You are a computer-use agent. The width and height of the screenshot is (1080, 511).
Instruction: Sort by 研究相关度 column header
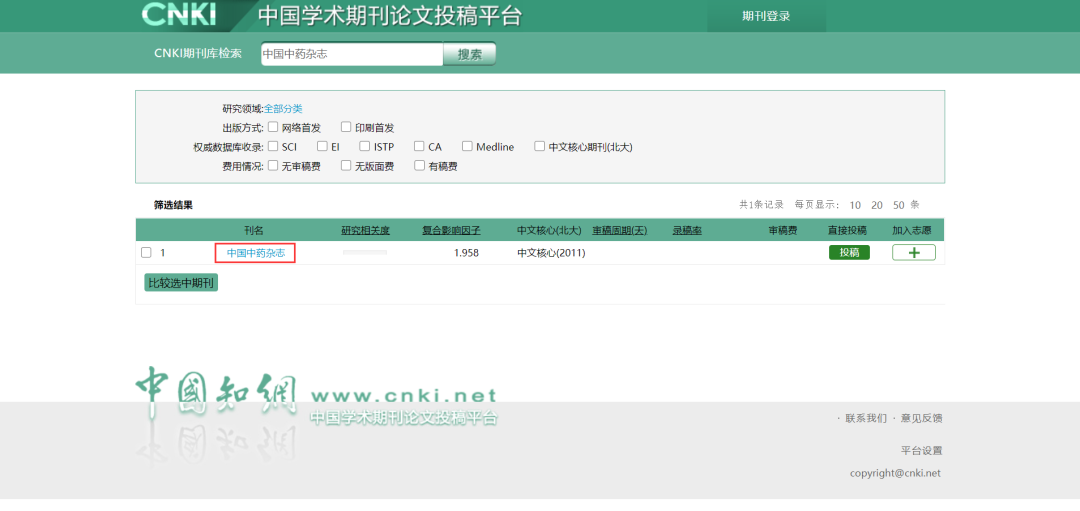366,231
